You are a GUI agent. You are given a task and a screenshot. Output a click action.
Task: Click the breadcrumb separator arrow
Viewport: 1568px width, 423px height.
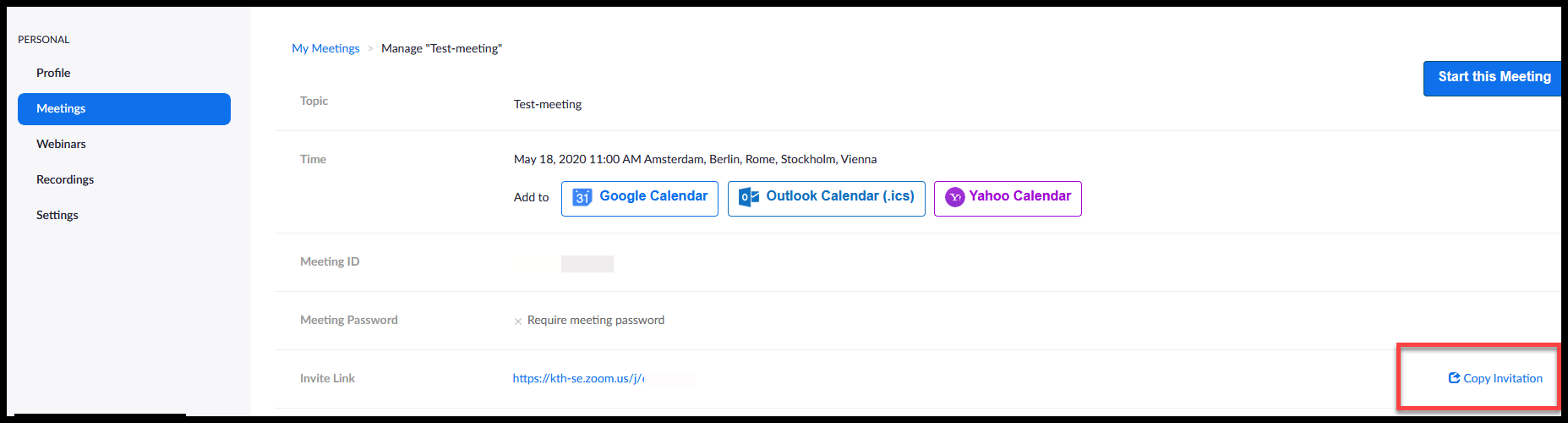[x=370, y=49]
